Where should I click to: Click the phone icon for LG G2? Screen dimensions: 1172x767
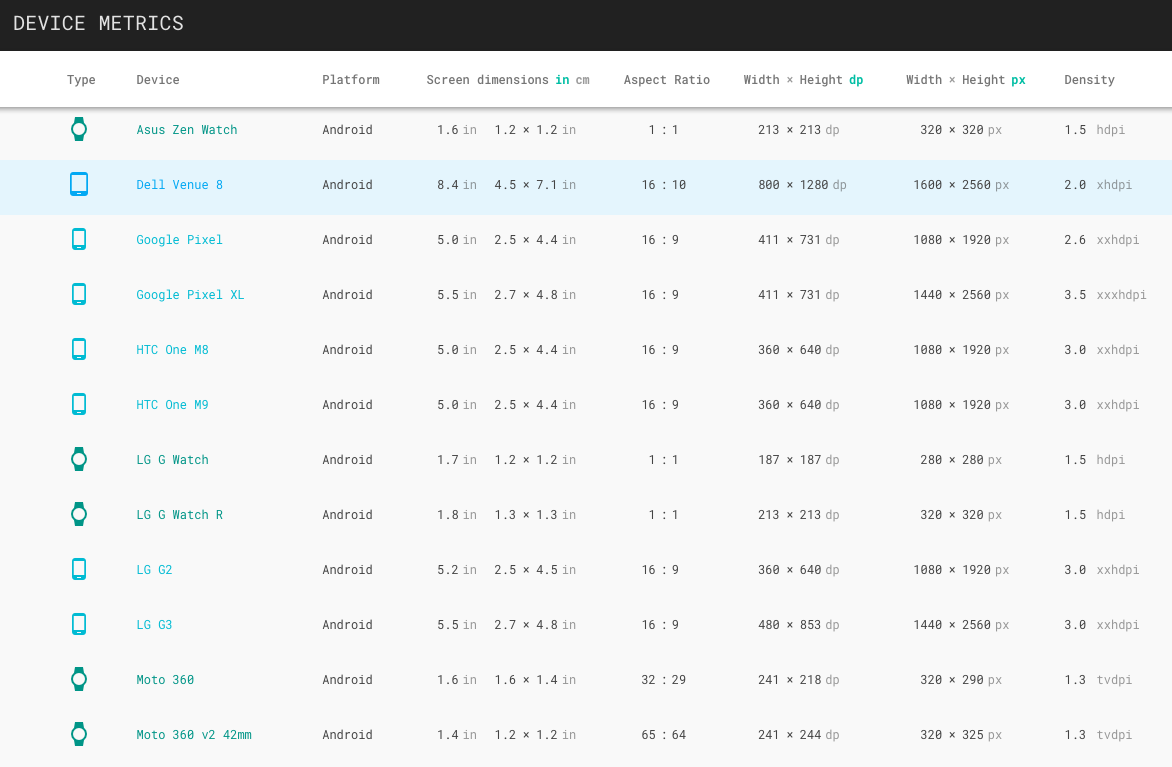click(x=78, y=570)
